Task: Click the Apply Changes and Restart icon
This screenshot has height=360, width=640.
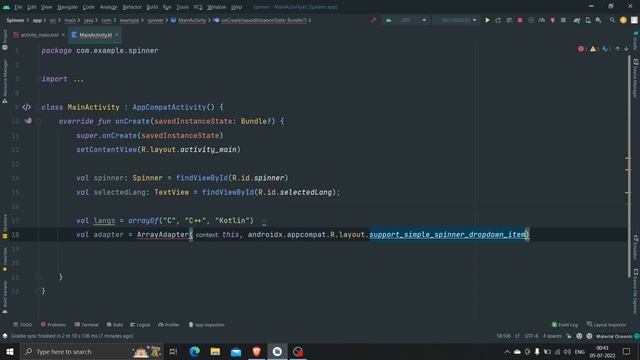Action: coord(498,20)
